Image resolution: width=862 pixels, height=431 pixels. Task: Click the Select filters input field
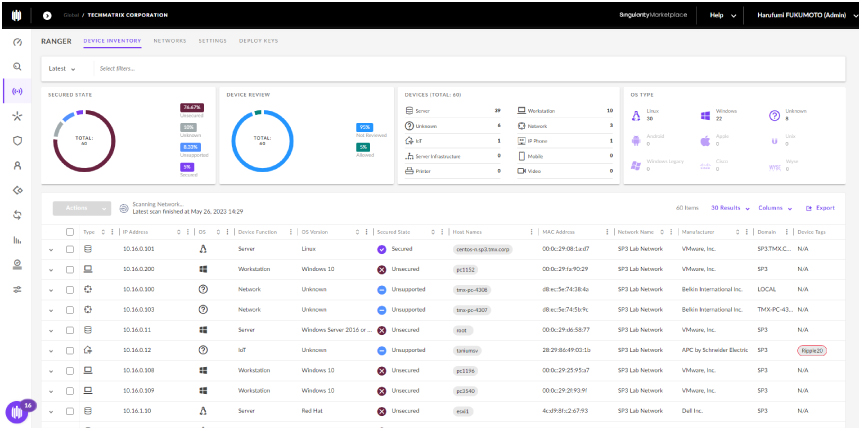pyautogui.click(x=470, y=69)
